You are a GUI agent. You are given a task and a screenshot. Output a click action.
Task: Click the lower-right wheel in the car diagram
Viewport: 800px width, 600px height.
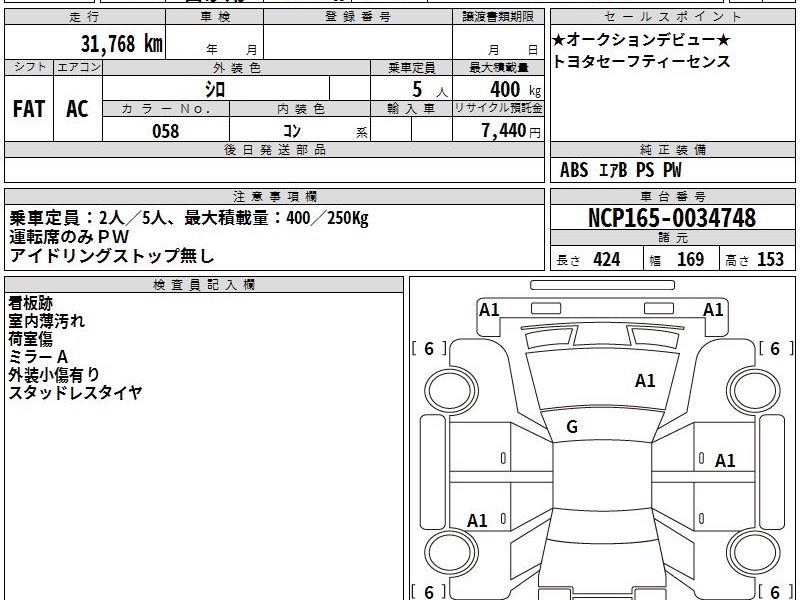(754, 553)
